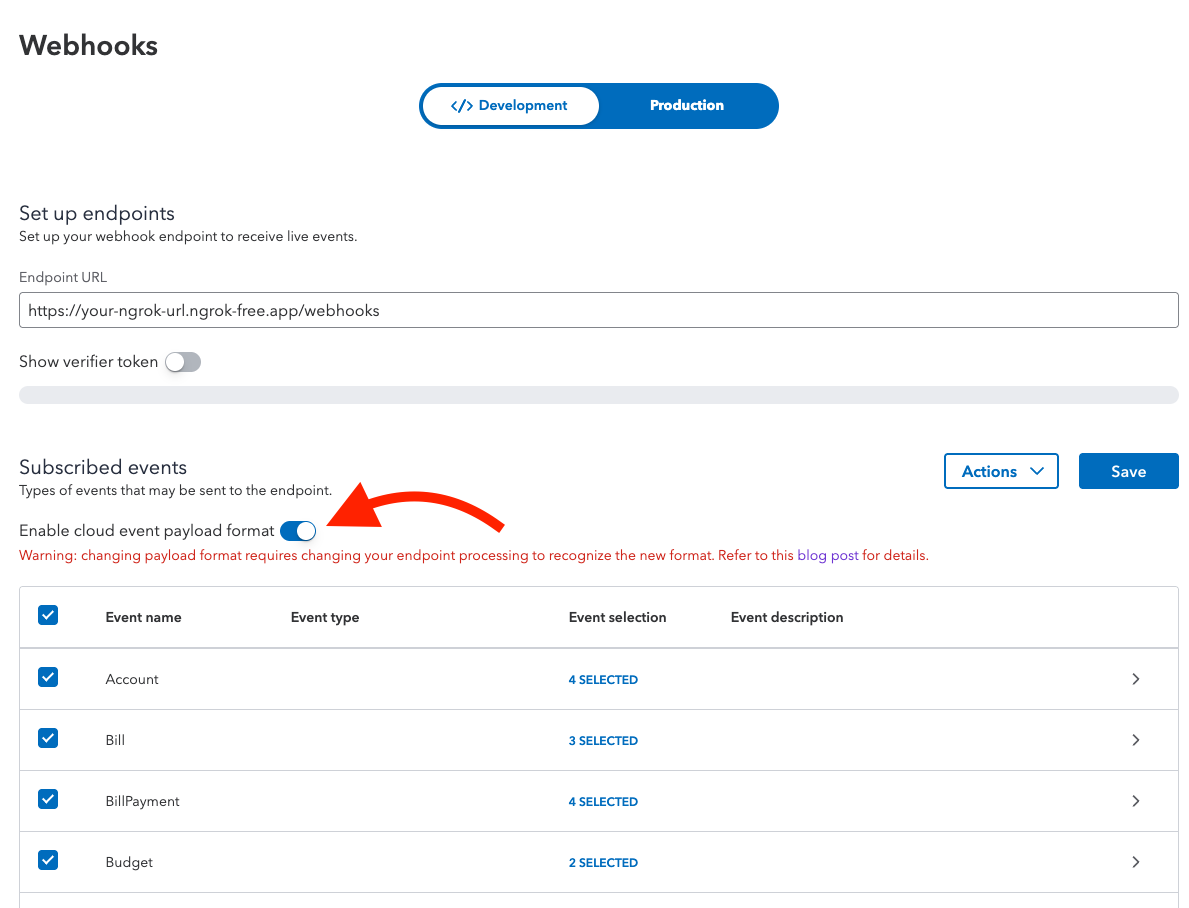Uncheck the Account event checkbox
Screen dimensions: 1189x908
coord(48,677)
